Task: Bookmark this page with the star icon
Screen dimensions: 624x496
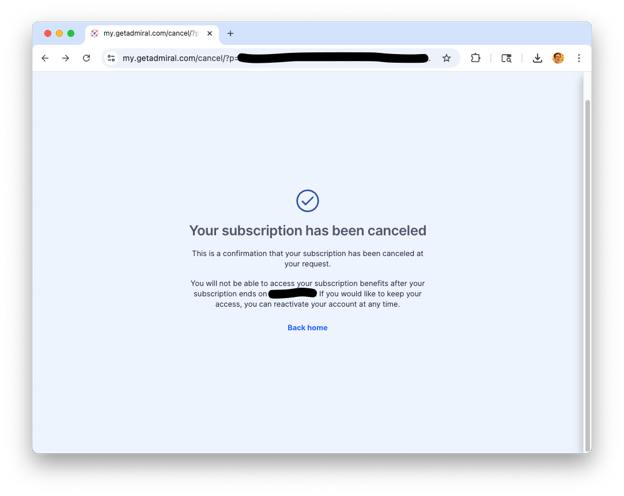Action: click(447, 58)
